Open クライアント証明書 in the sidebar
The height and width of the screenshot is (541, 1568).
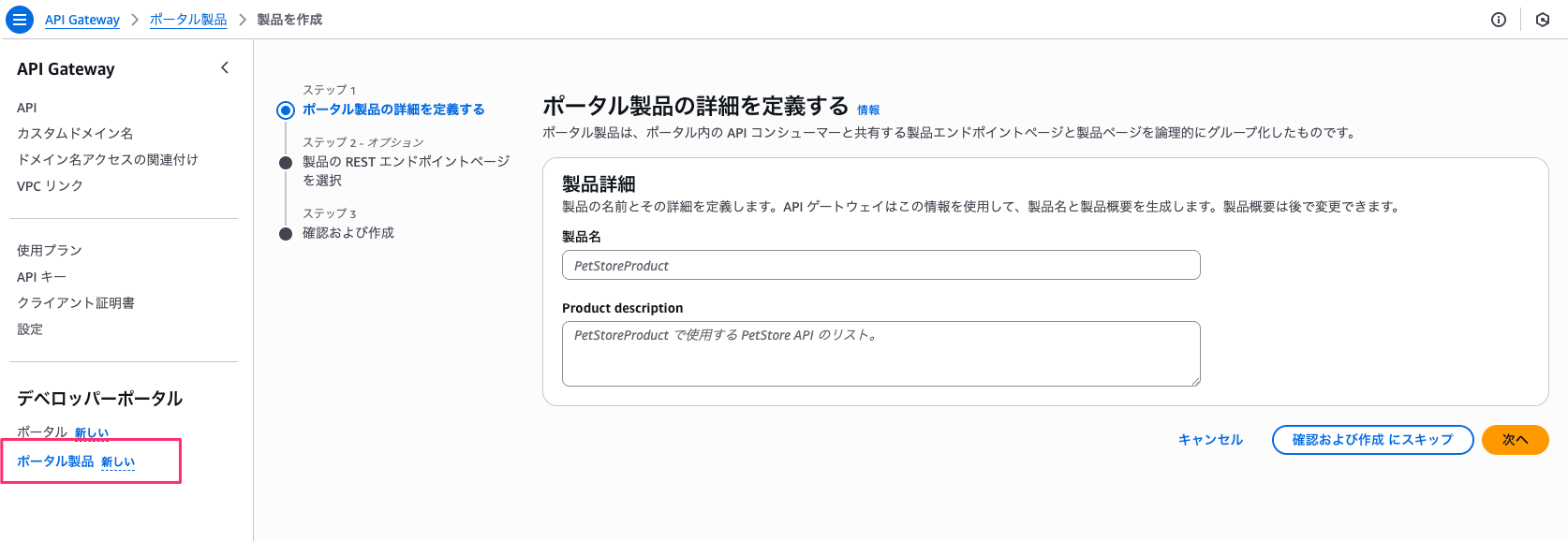(x=76, y=303)
